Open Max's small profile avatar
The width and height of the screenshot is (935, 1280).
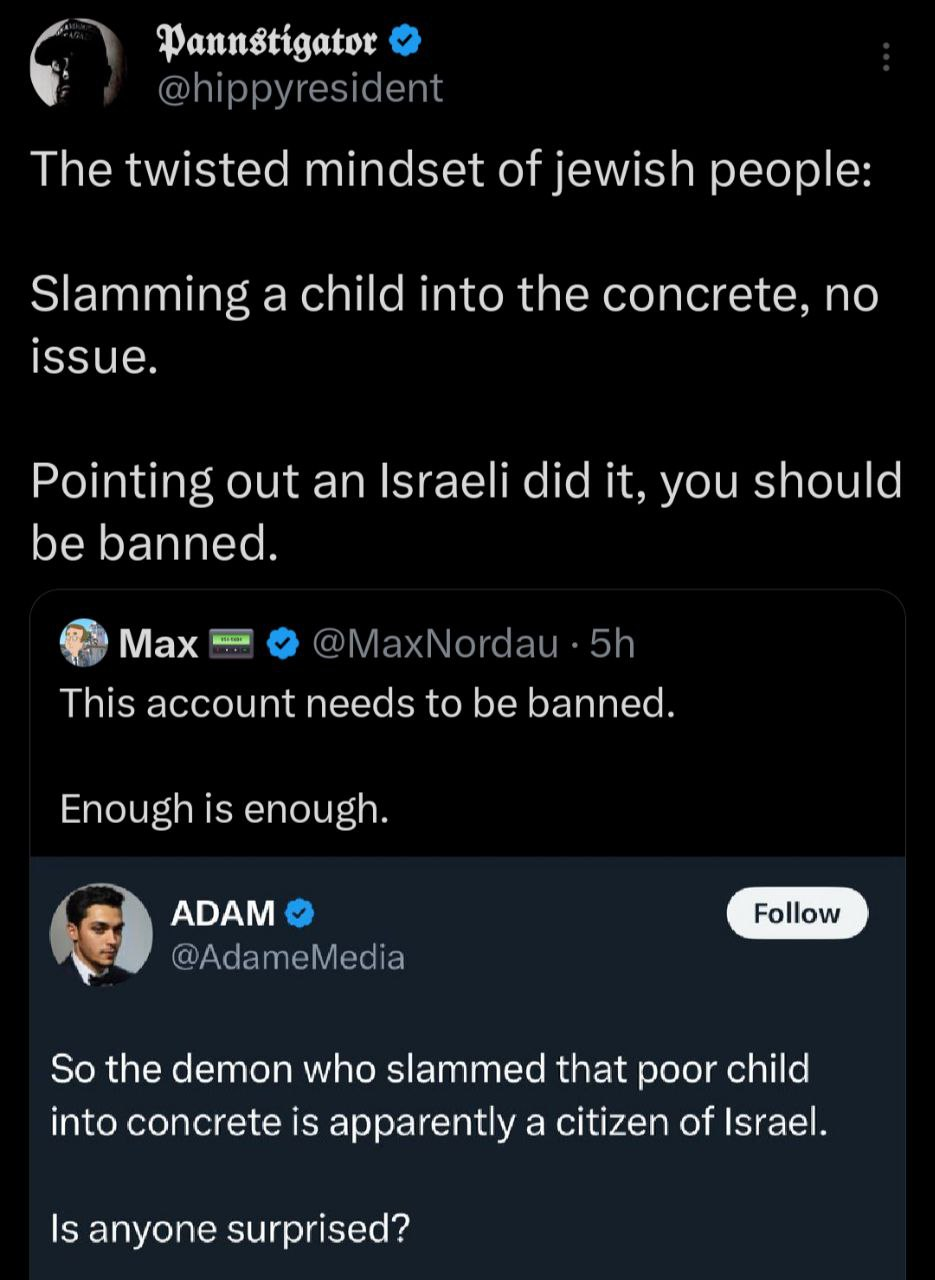point(84,643)
